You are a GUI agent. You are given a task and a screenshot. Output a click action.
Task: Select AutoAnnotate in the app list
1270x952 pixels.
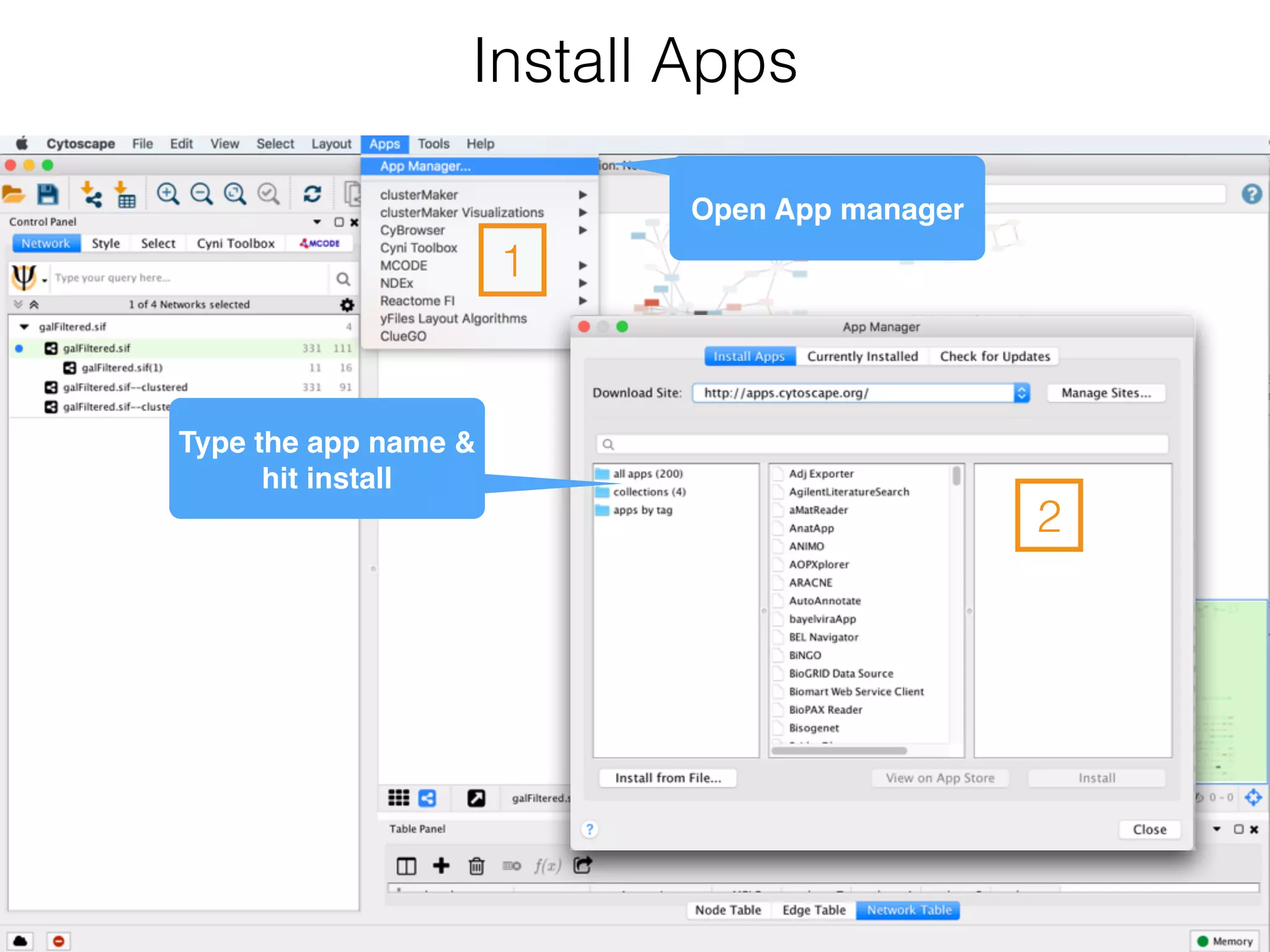(825, 601)
